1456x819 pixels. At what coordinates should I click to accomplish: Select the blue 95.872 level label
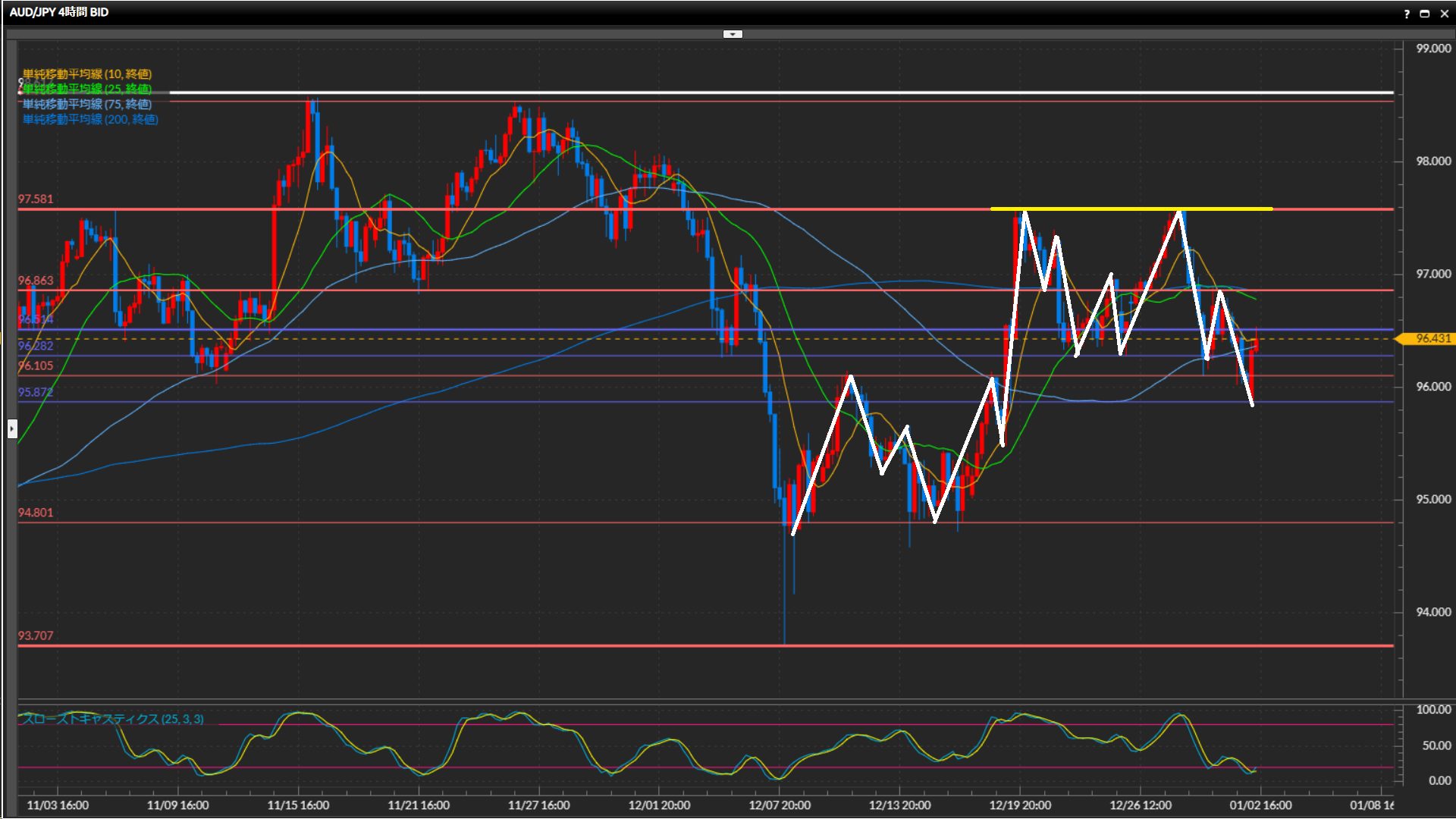coord(36,392)
